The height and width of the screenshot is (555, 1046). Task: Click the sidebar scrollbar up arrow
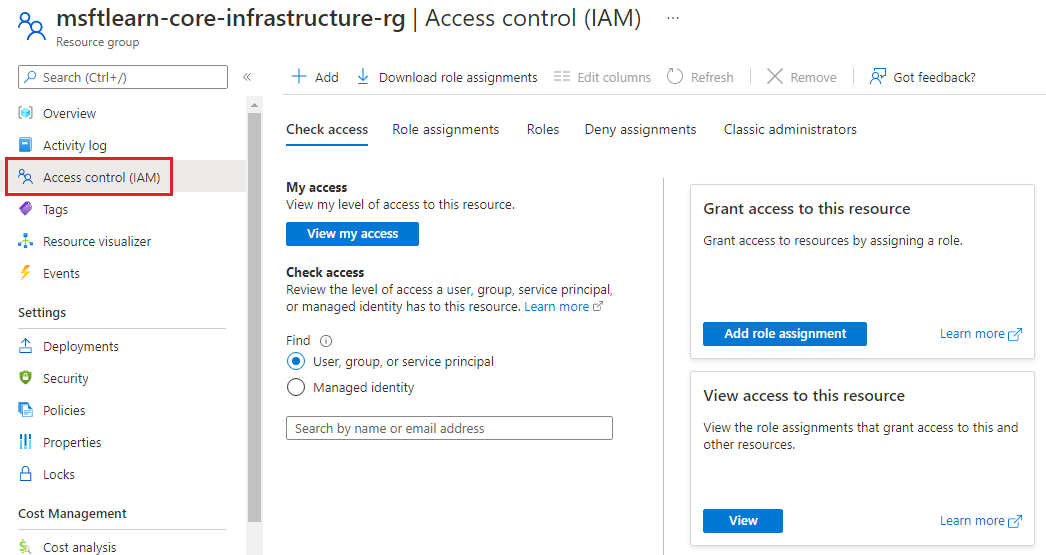[254, 105]
